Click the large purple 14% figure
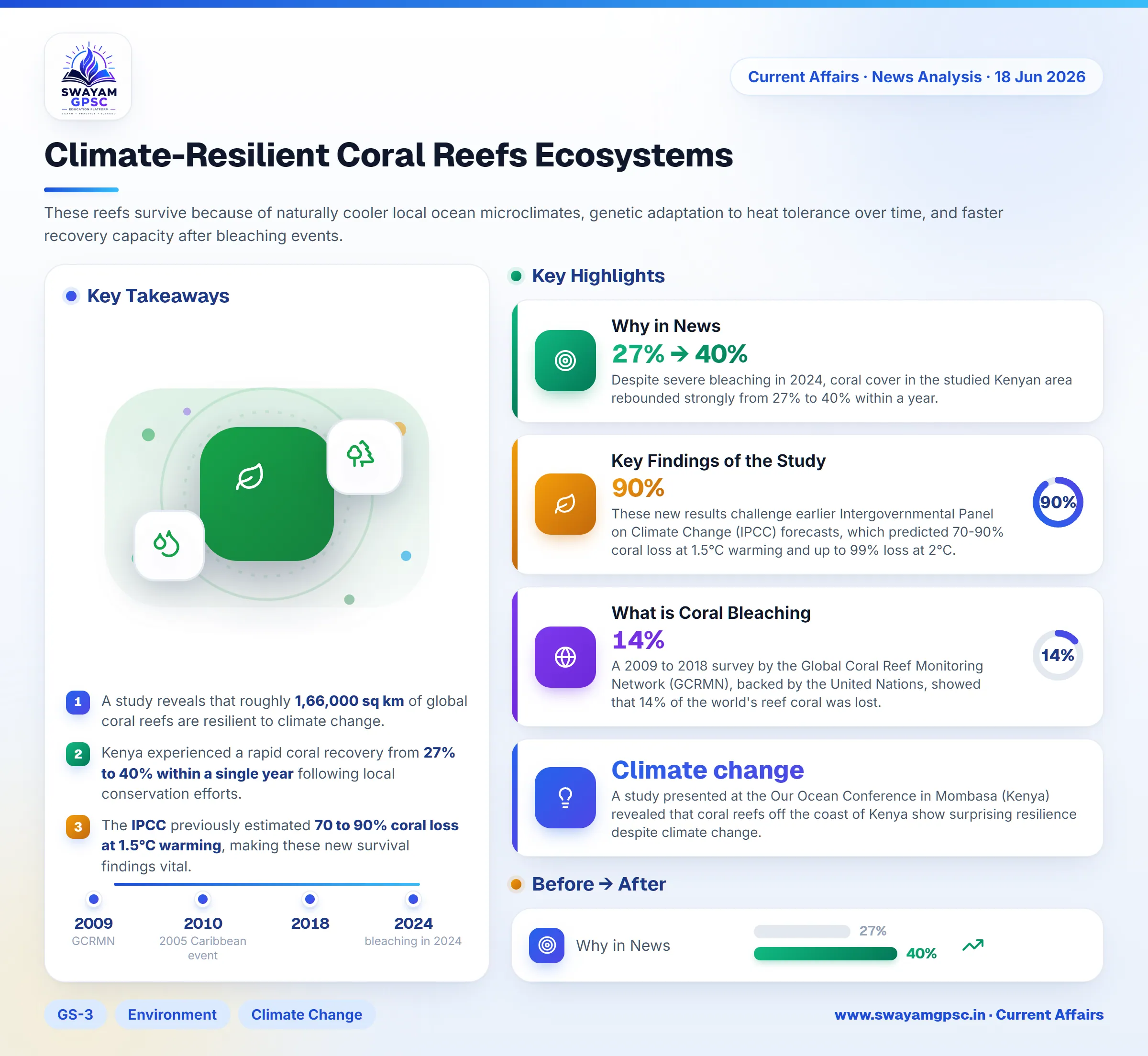This screenshot has height=1056, width=1148. [x=638, y=640]
